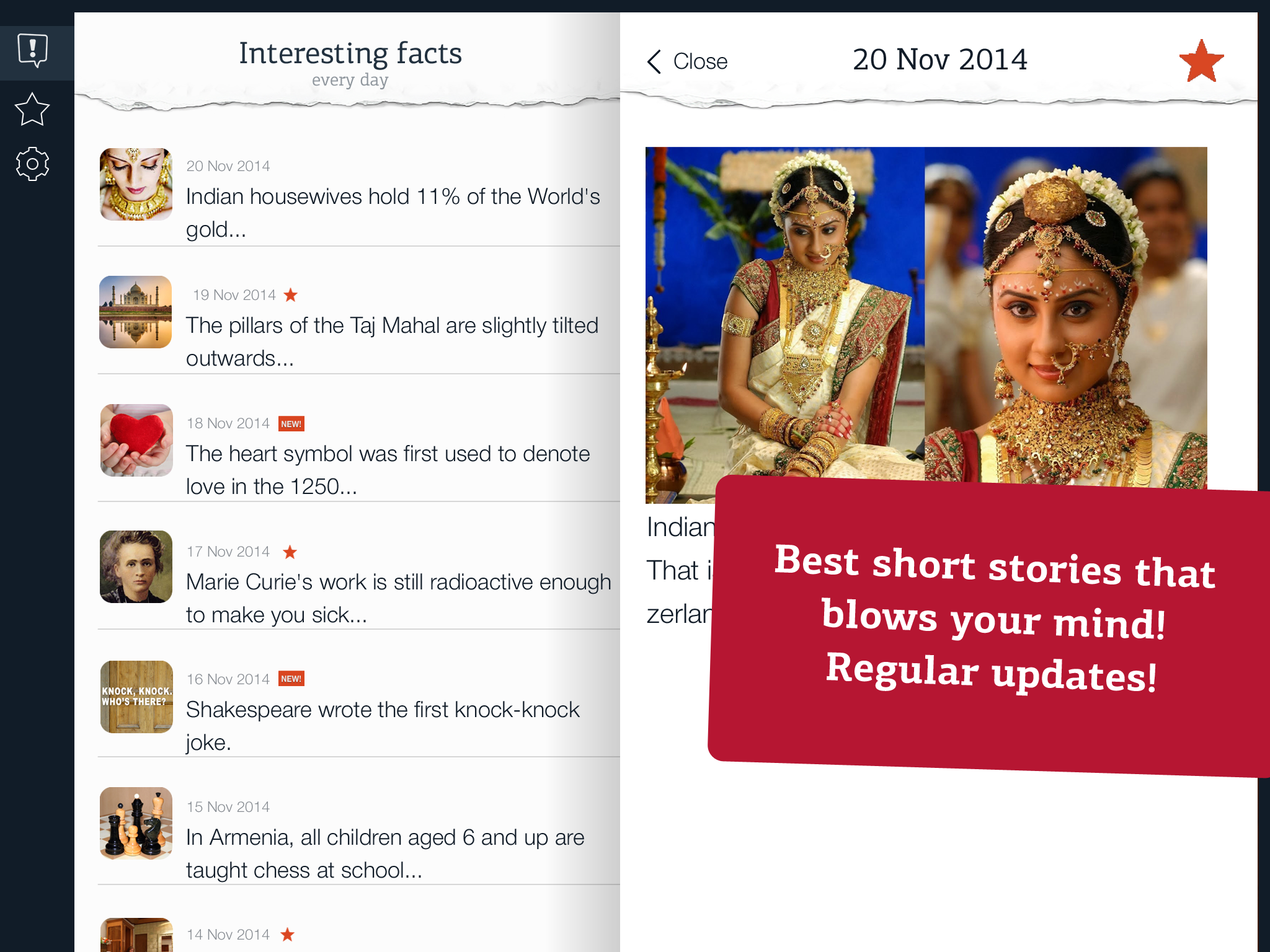
Task: Open the Marie Curie portrait thumbnail
Action: tap(136, 566)
